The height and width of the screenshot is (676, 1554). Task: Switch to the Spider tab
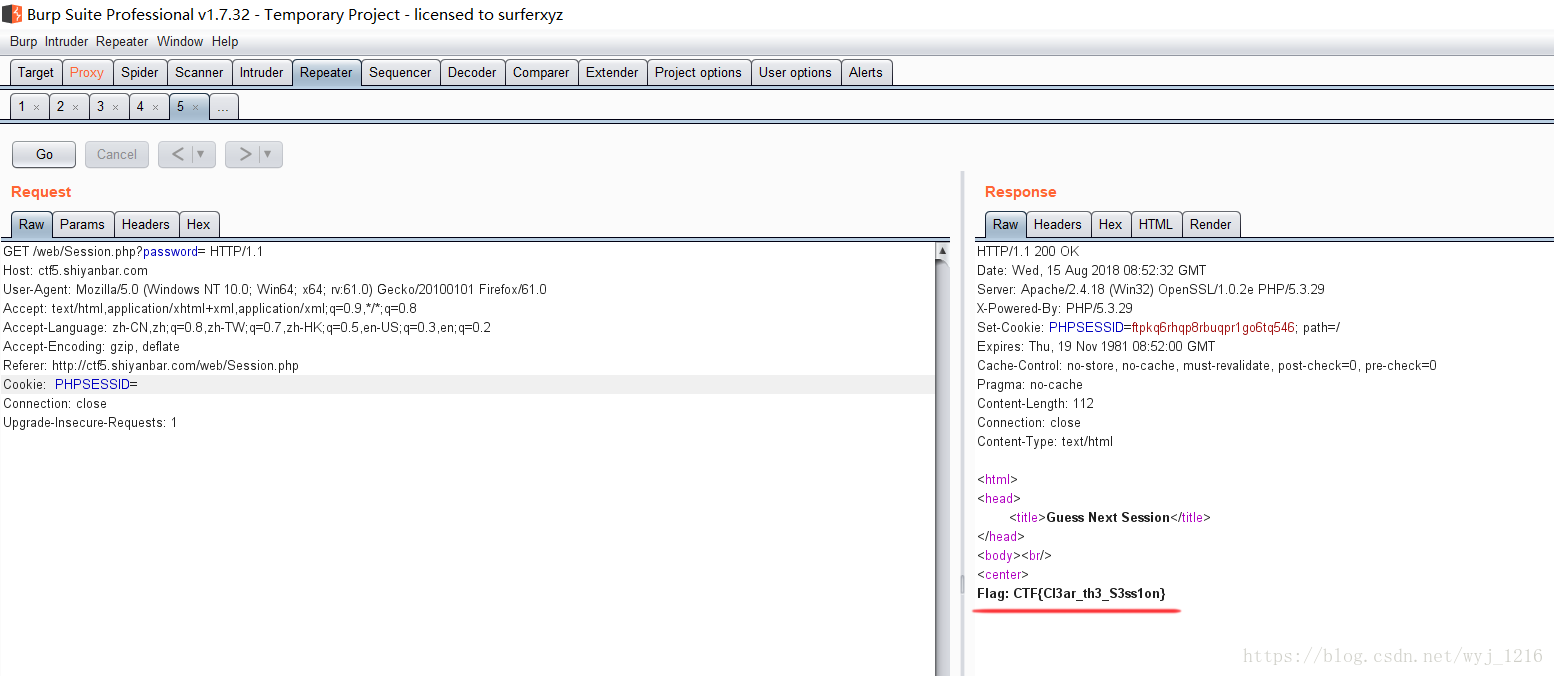click(140, 72)
